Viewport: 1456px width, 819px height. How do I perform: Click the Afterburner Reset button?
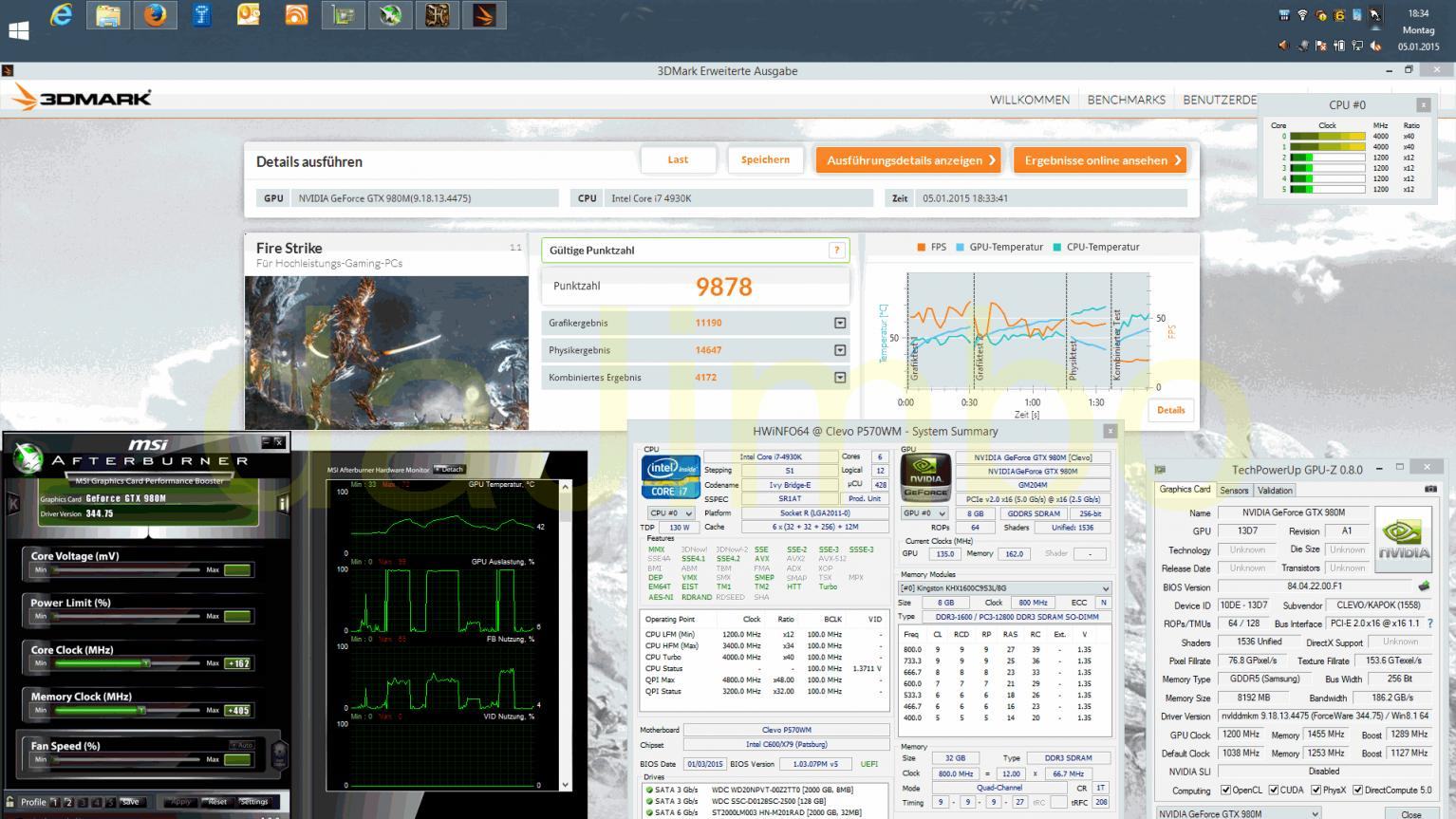pyautogui.click(x=217, y=802)
